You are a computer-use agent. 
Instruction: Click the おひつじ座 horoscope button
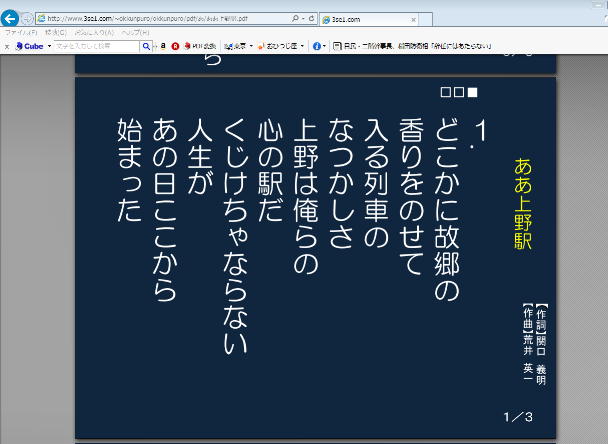pyautogui.click(x=278, y=46)
